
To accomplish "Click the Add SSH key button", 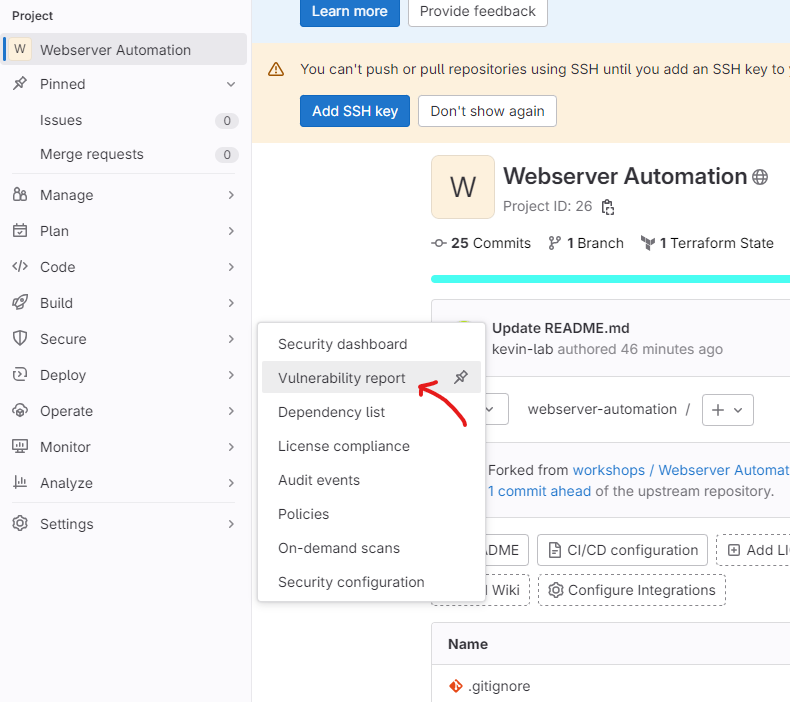I will (x=355, y=111).
